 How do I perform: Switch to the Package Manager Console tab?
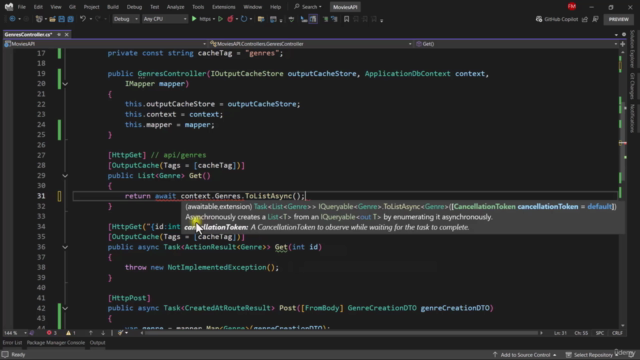pos(56,343)
